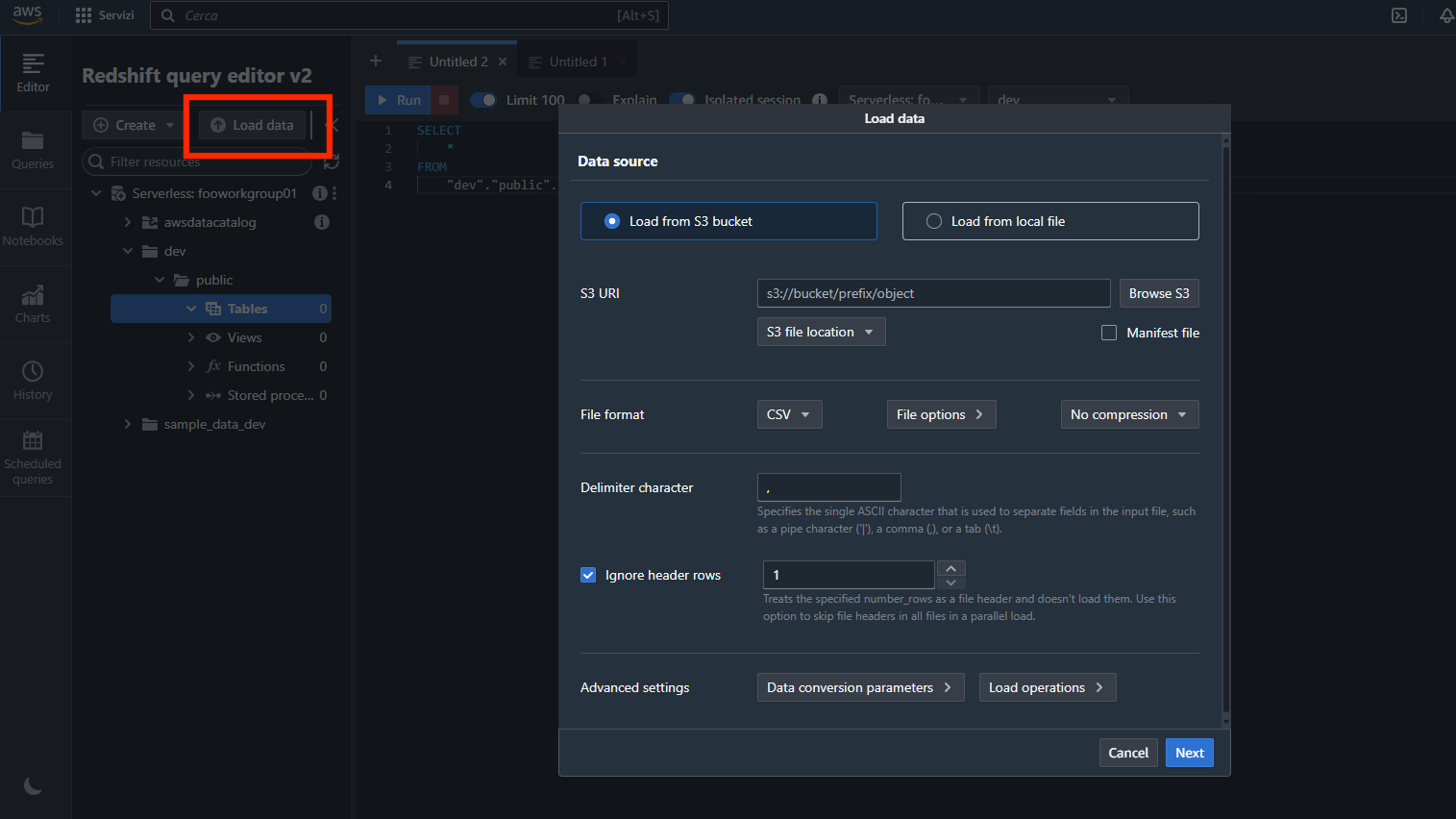The height and width of the screenshot is (819, 1456).
Task: Click Browse S3 button
Action: click(1159, 293)
